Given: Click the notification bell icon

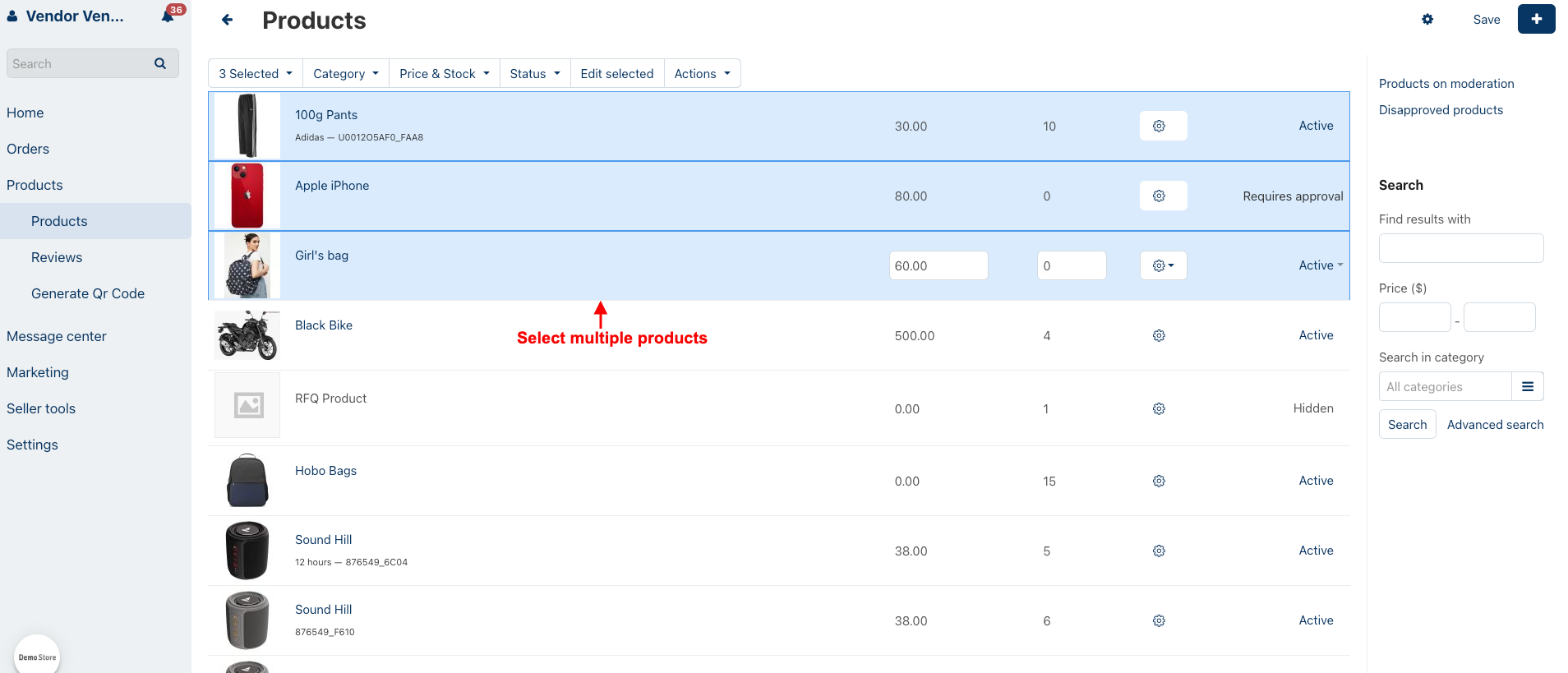Looking at the screenshot, I should tap(168, 16).
